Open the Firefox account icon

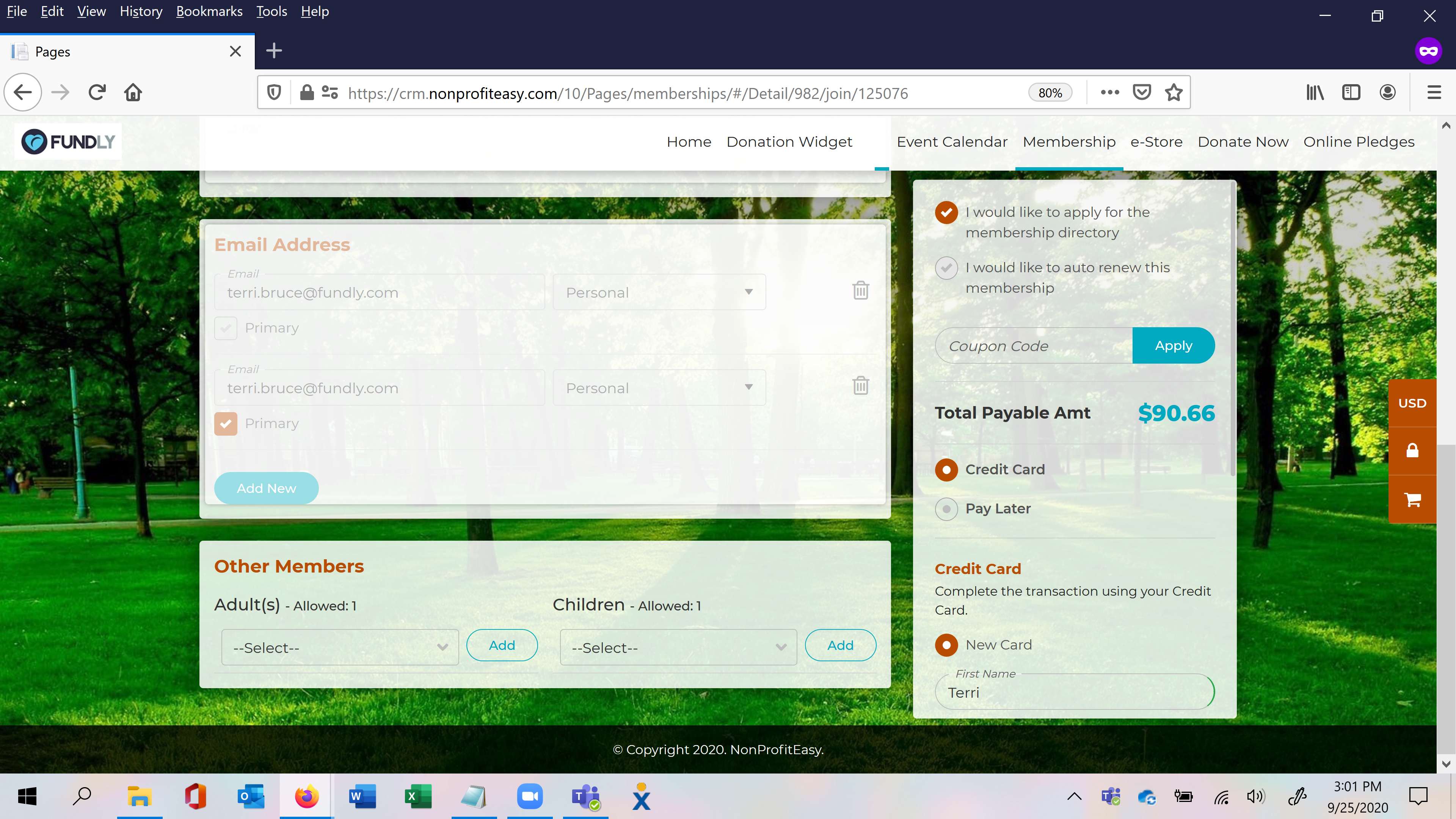pos(1387,92)
